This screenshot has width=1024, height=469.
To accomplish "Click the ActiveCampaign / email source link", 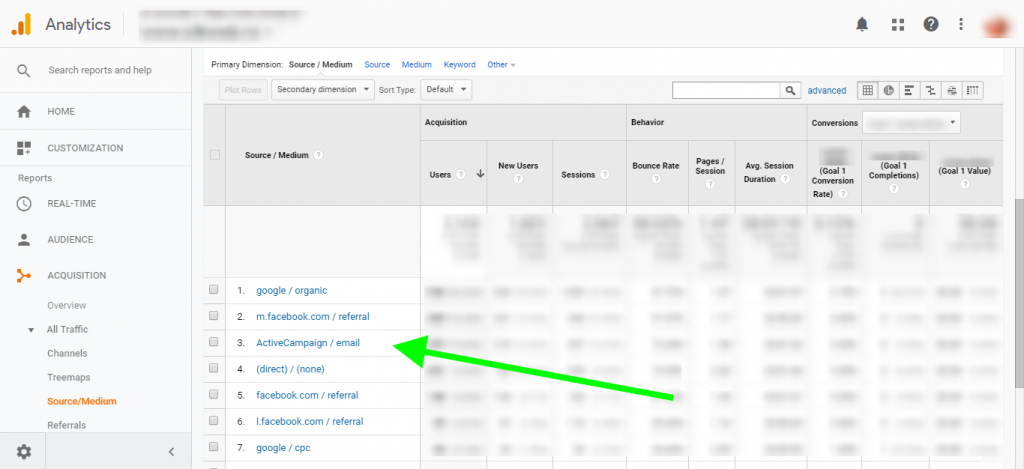I will point(307,342).
